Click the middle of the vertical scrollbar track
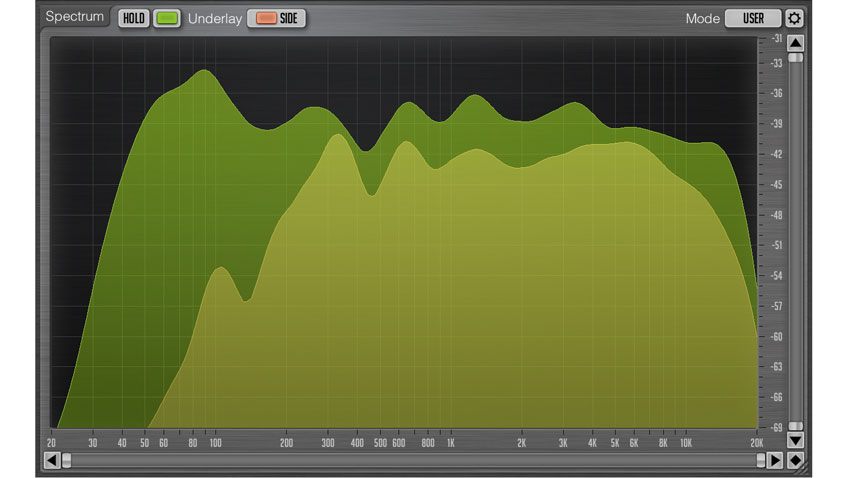This screenshot has height=478, width=850. point(795,240)
